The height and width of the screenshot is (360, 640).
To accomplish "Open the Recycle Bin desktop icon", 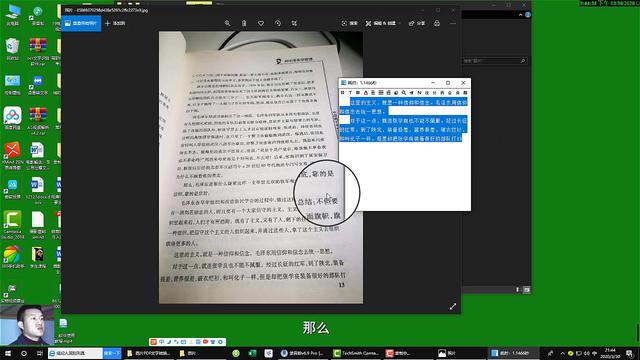I will point(12,49).
